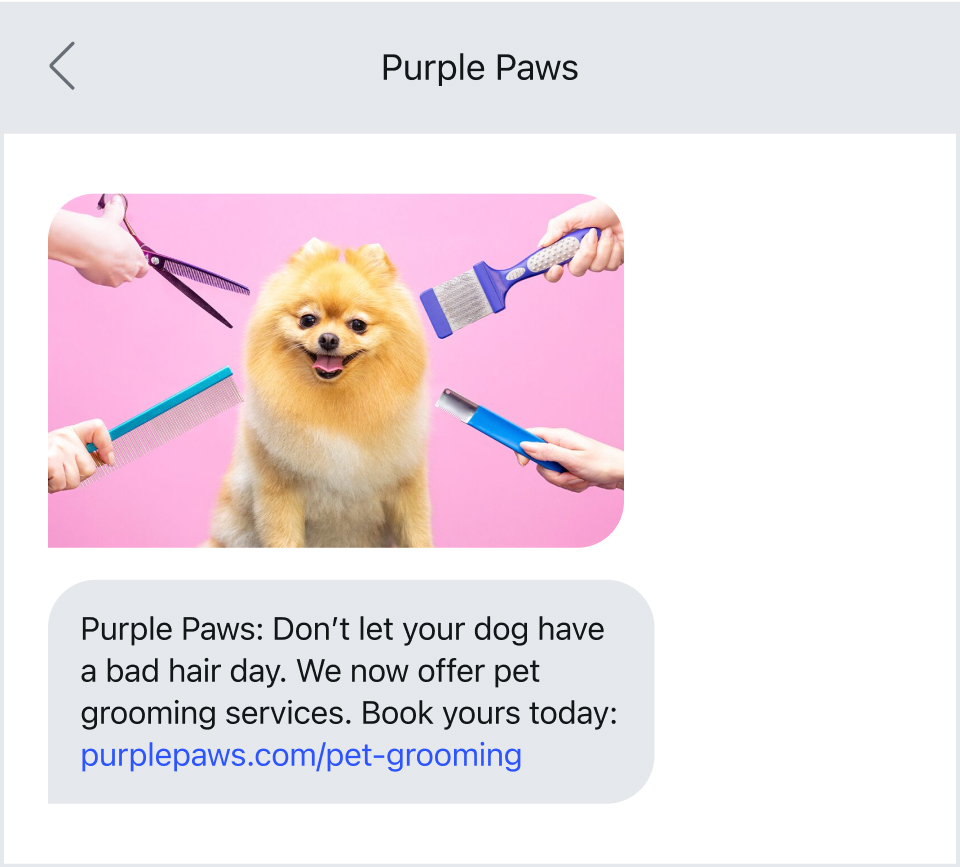This screenshot has width=960, height=867.
Task: Click the "Don't let your dog" text
Action: (400, 630)
